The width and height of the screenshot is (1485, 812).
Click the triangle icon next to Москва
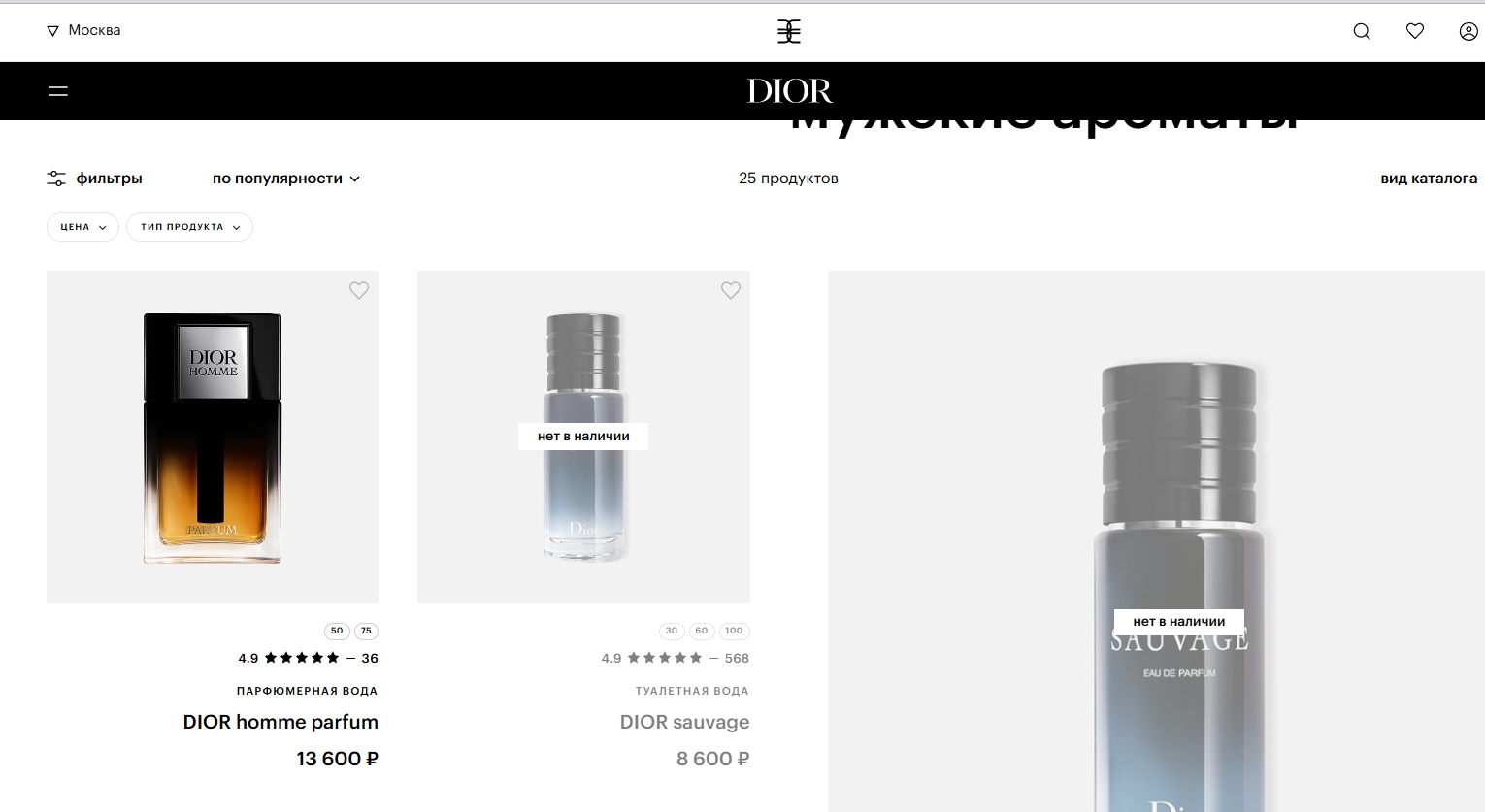coord(52,31)
